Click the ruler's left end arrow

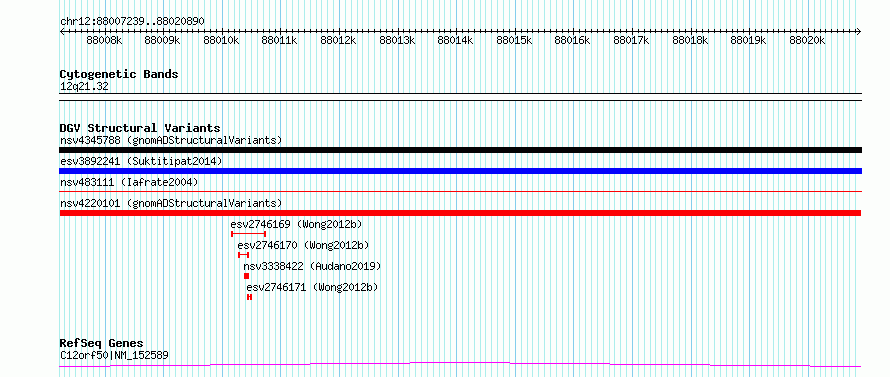(62, 31)
